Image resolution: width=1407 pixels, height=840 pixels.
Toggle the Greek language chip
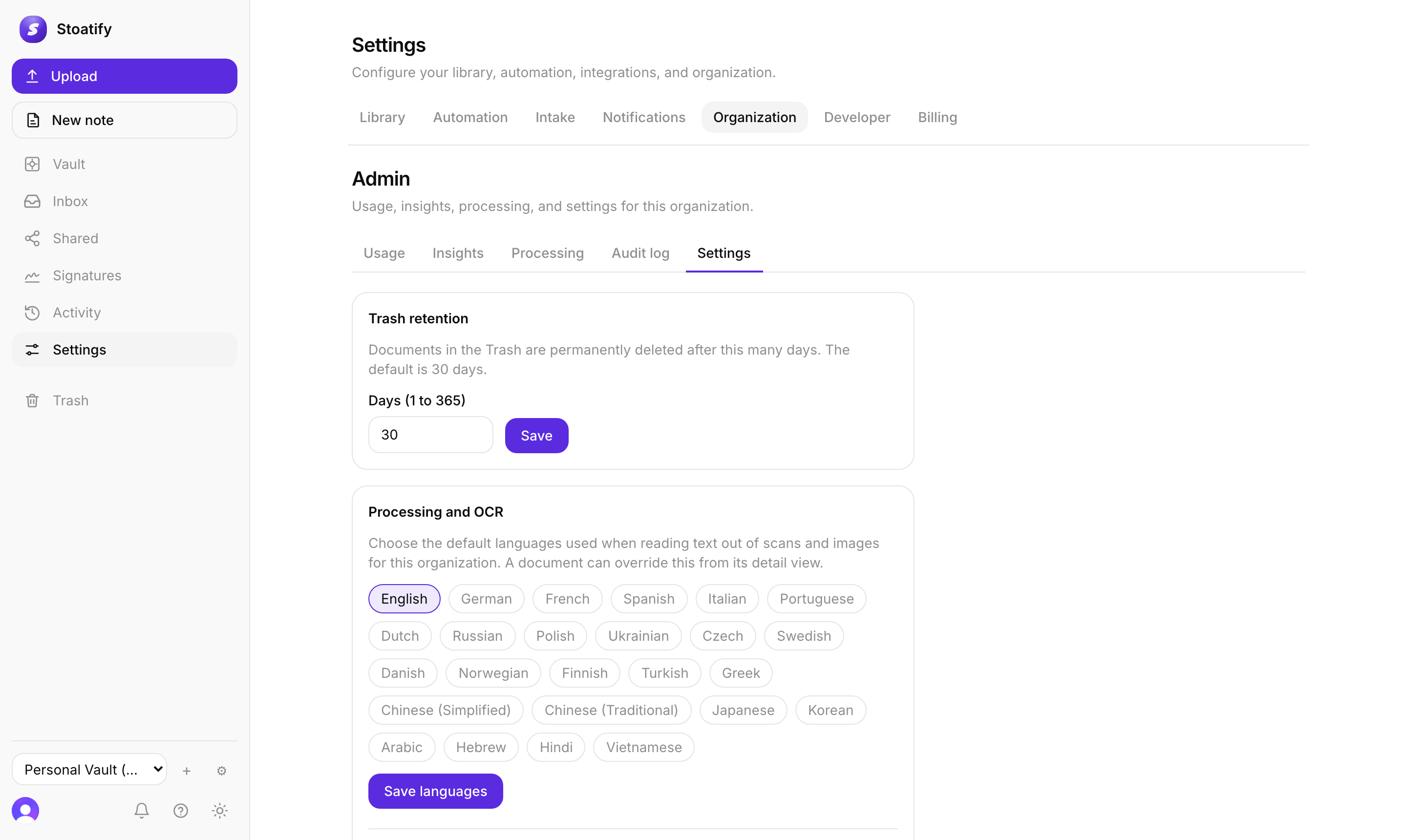(741, 673)
